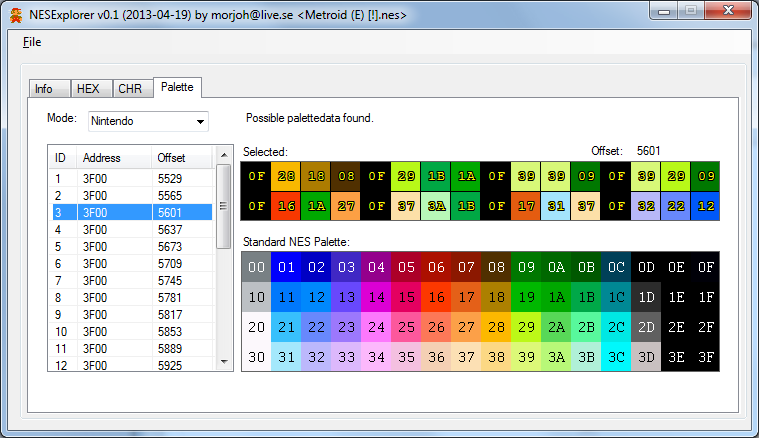Screen dimensions: 759x438
Task: Pick color 2A in Standard NES Palette
Action: (556, 327)
